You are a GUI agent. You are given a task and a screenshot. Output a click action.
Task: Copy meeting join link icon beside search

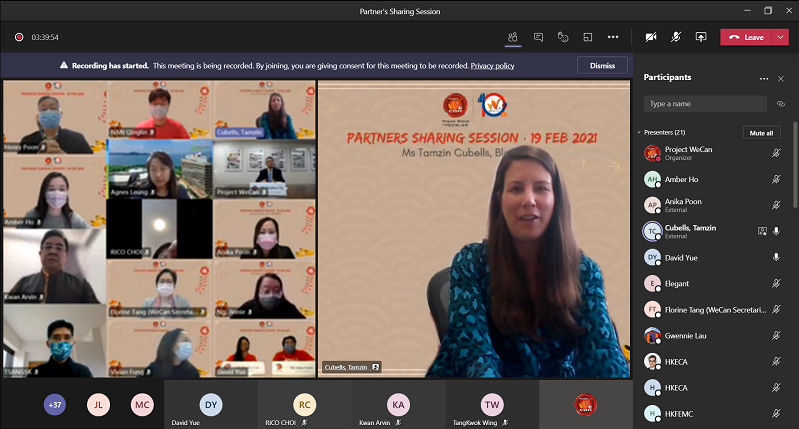[781, 103]
